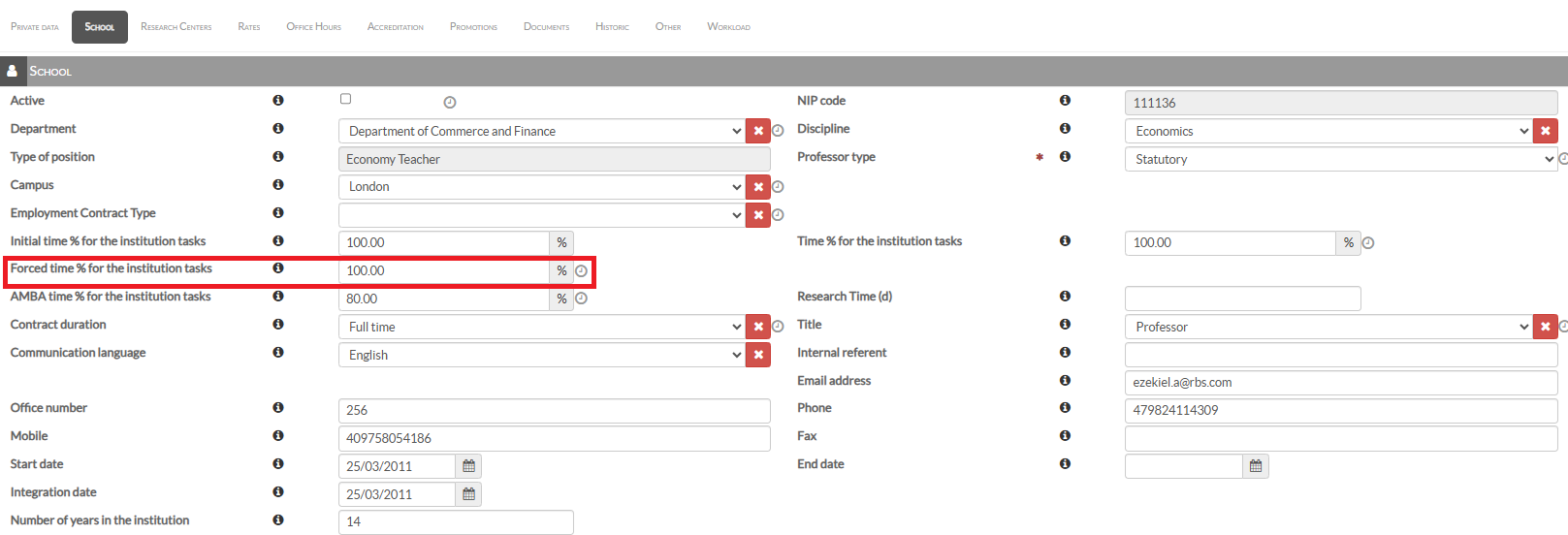Clear the Title field with red X

(x=1545, y=327)
